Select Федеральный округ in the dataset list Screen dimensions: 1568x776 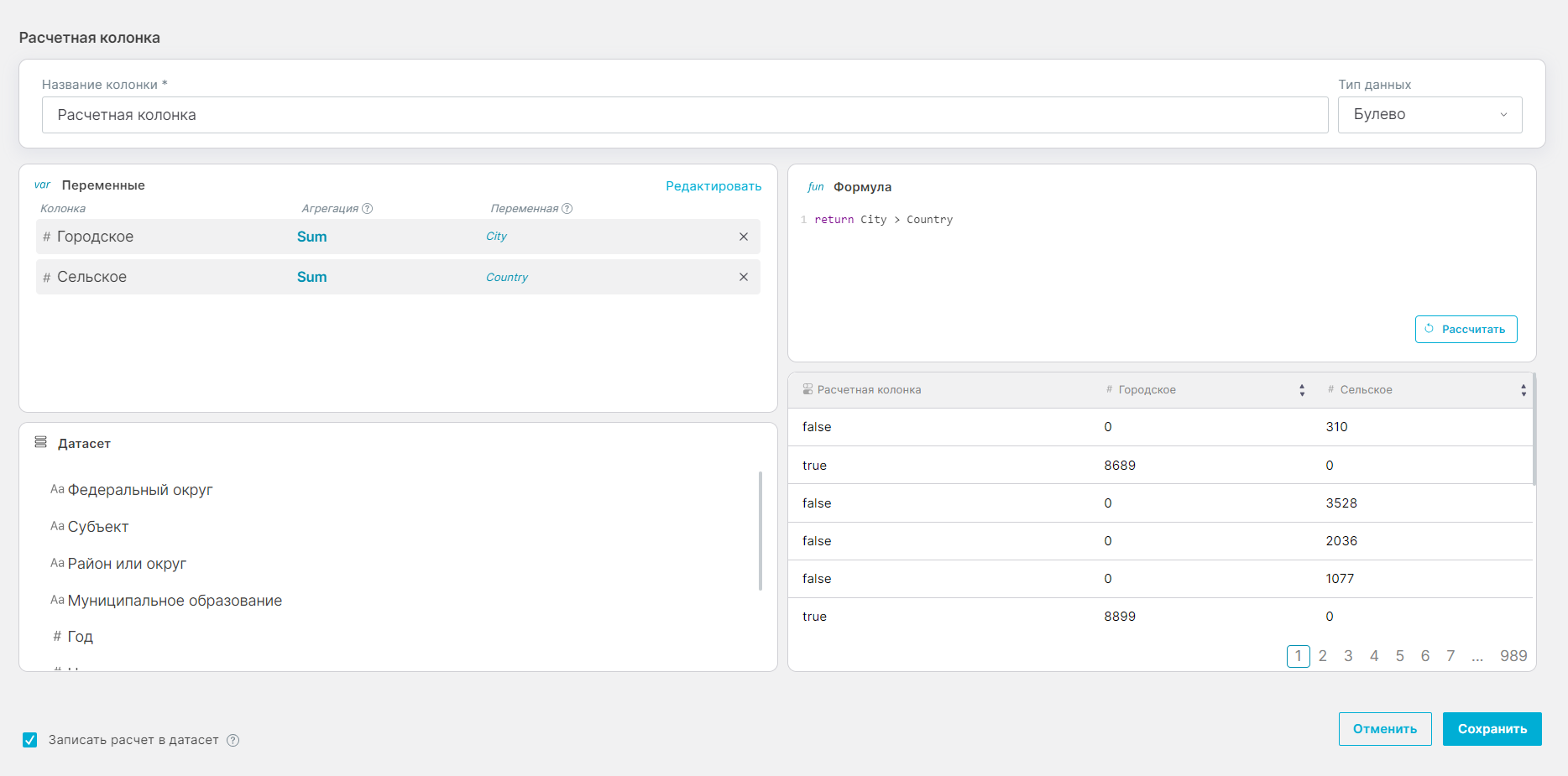tap(139, 490)
